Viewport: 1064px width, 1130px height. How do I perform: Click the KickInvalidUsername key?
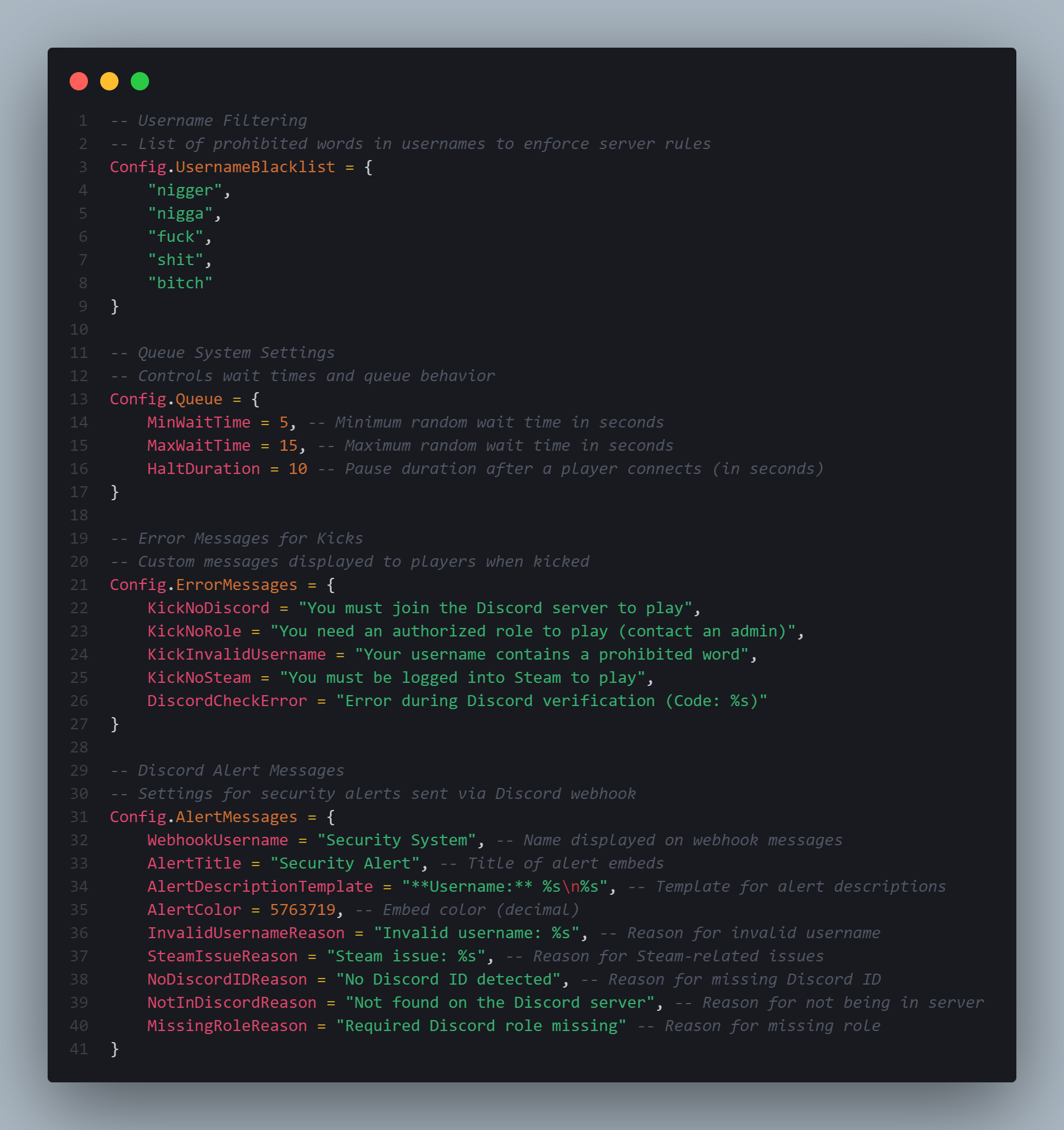click(x=236, y=655)
